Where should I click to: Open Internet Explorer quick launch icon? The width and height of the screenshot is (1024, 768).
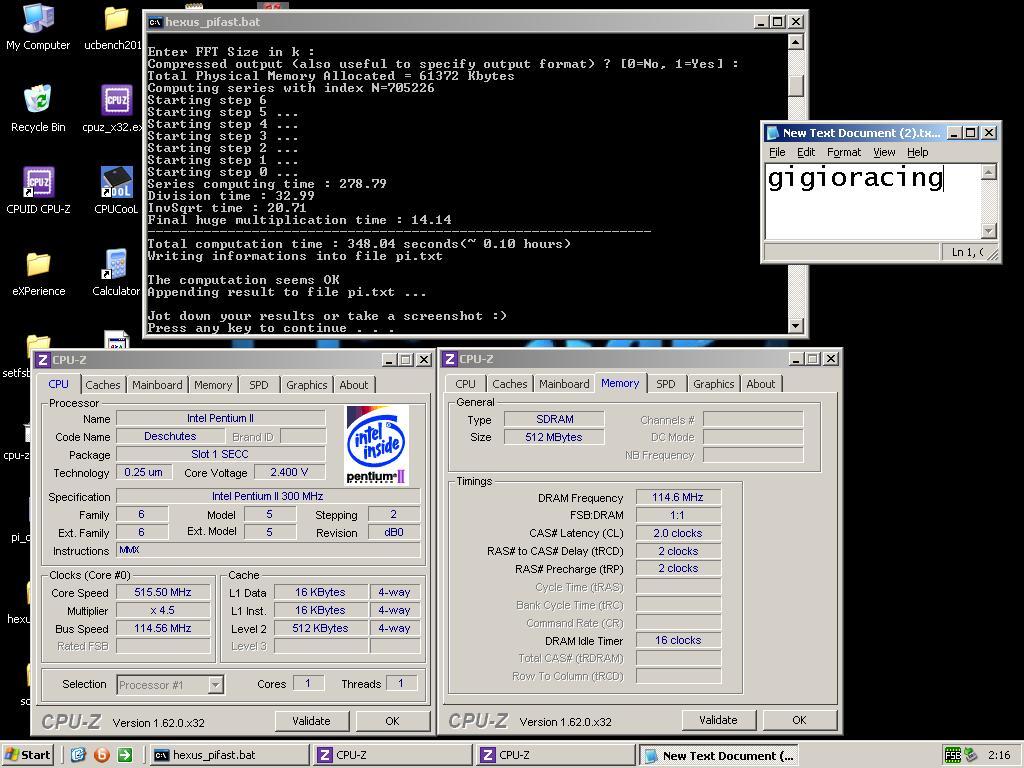(78, 755)
